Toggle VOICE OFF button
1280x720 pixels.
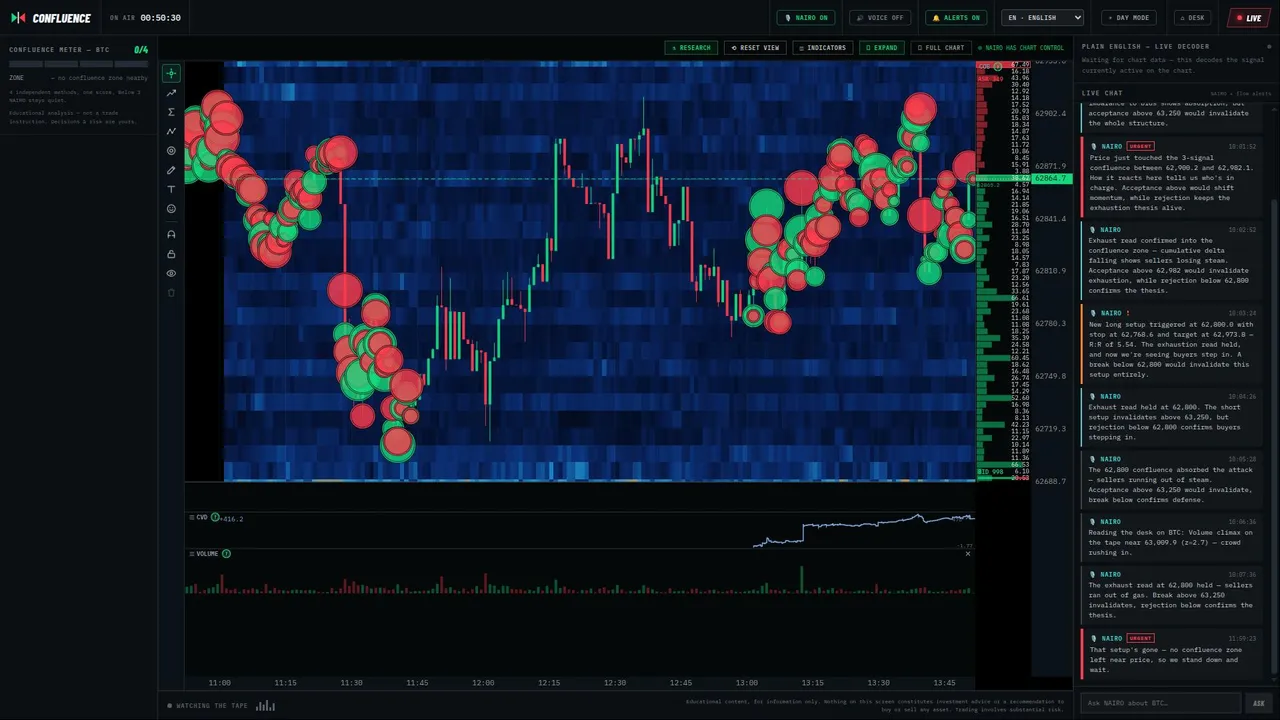click(x=880, y=18)
